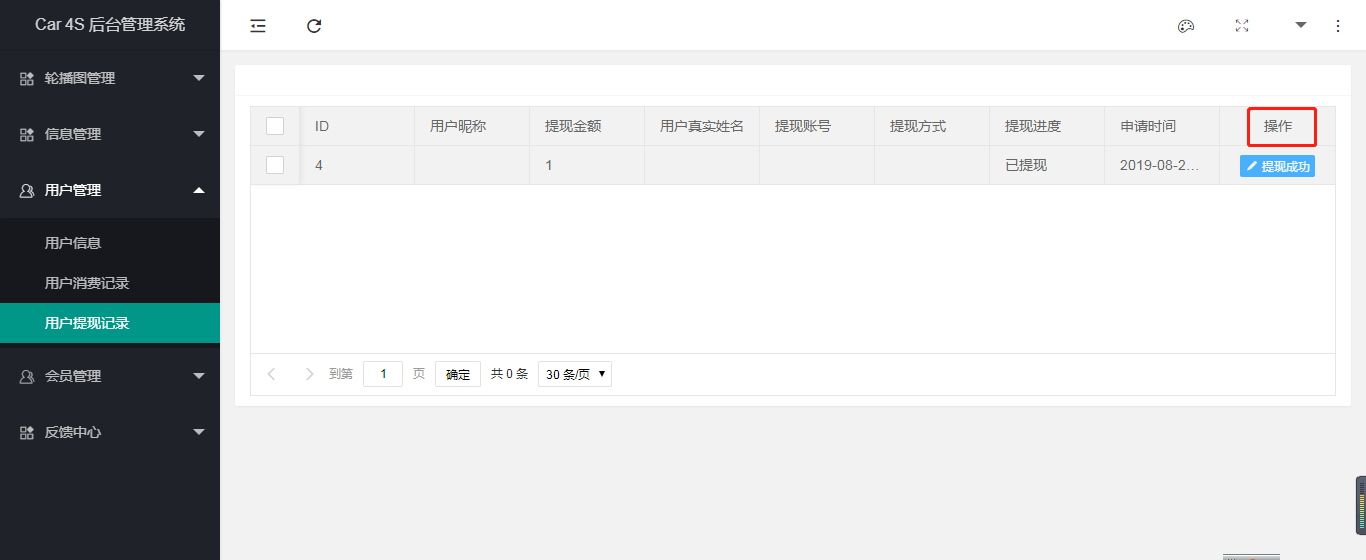Click the 2019-08-2... date cell

tap(1162, 165)
